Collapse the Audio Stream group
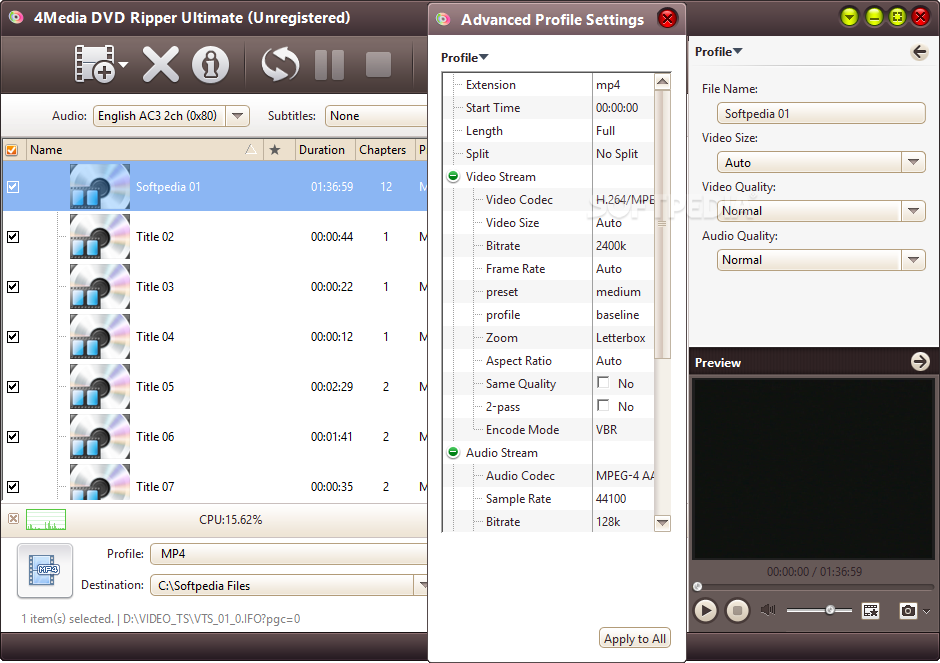 (453, 453)
